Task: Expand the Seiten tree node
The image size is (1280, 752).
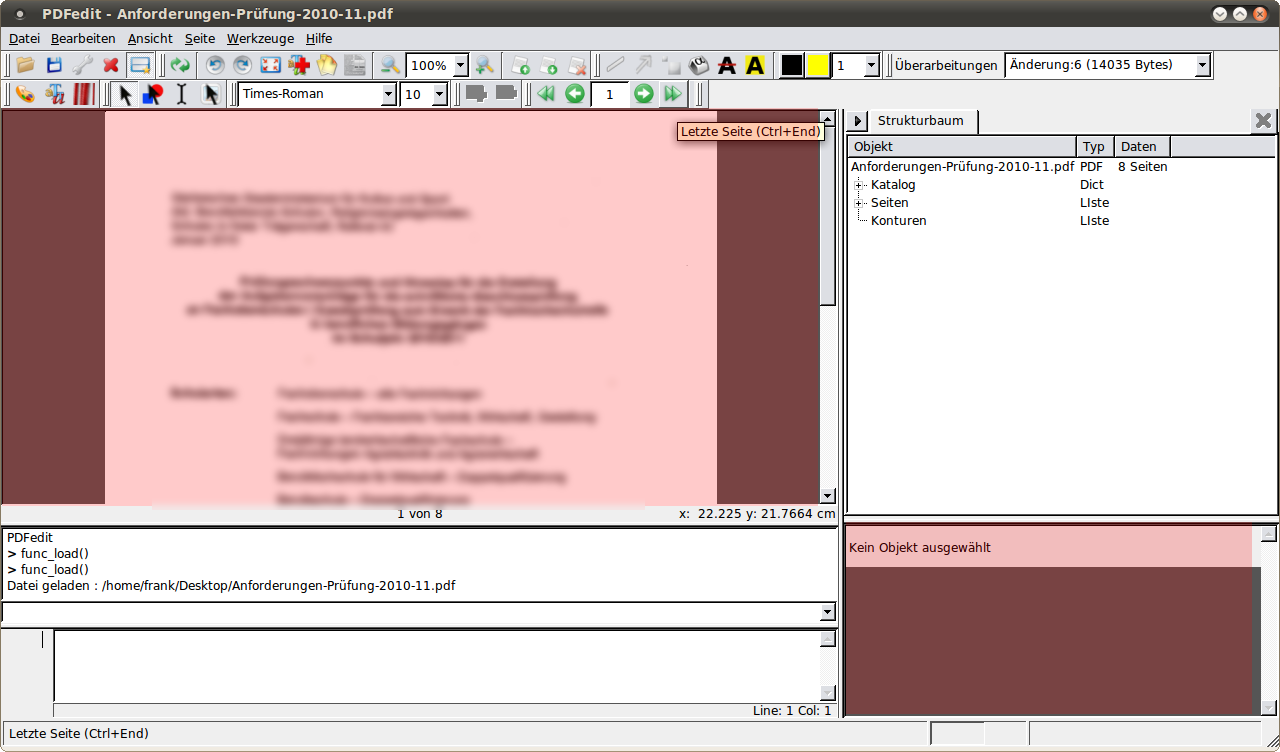Action: coord(859,203)
